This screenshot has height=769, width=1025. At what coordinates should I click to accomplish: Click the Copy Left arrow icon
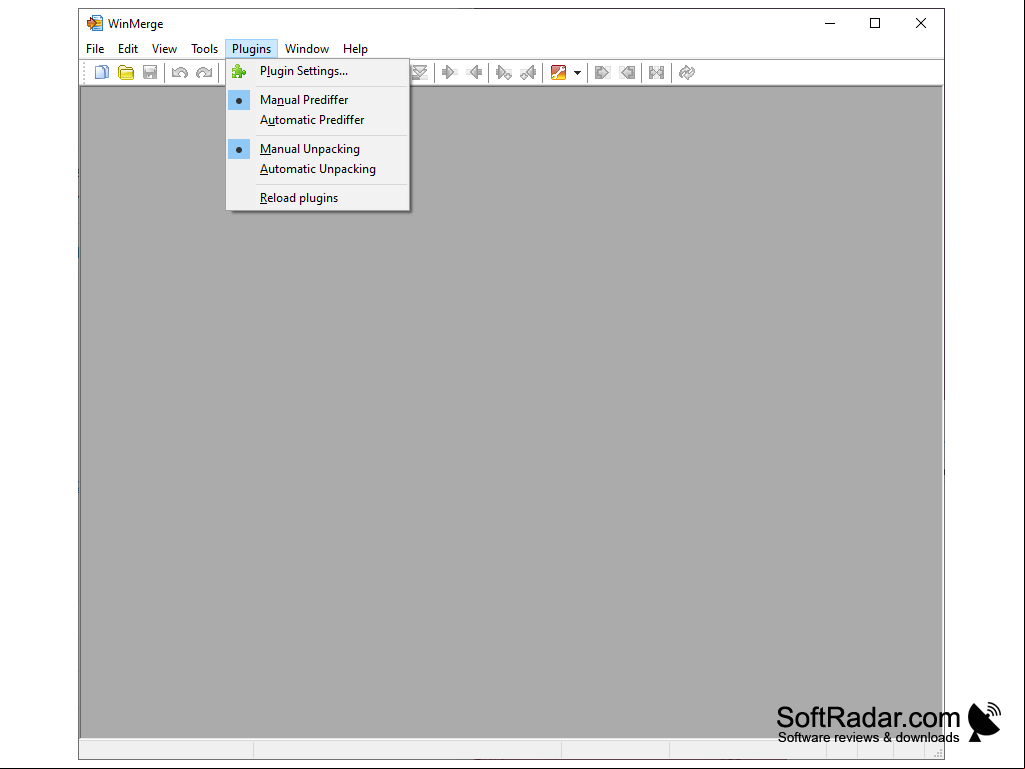coord(475,73)
